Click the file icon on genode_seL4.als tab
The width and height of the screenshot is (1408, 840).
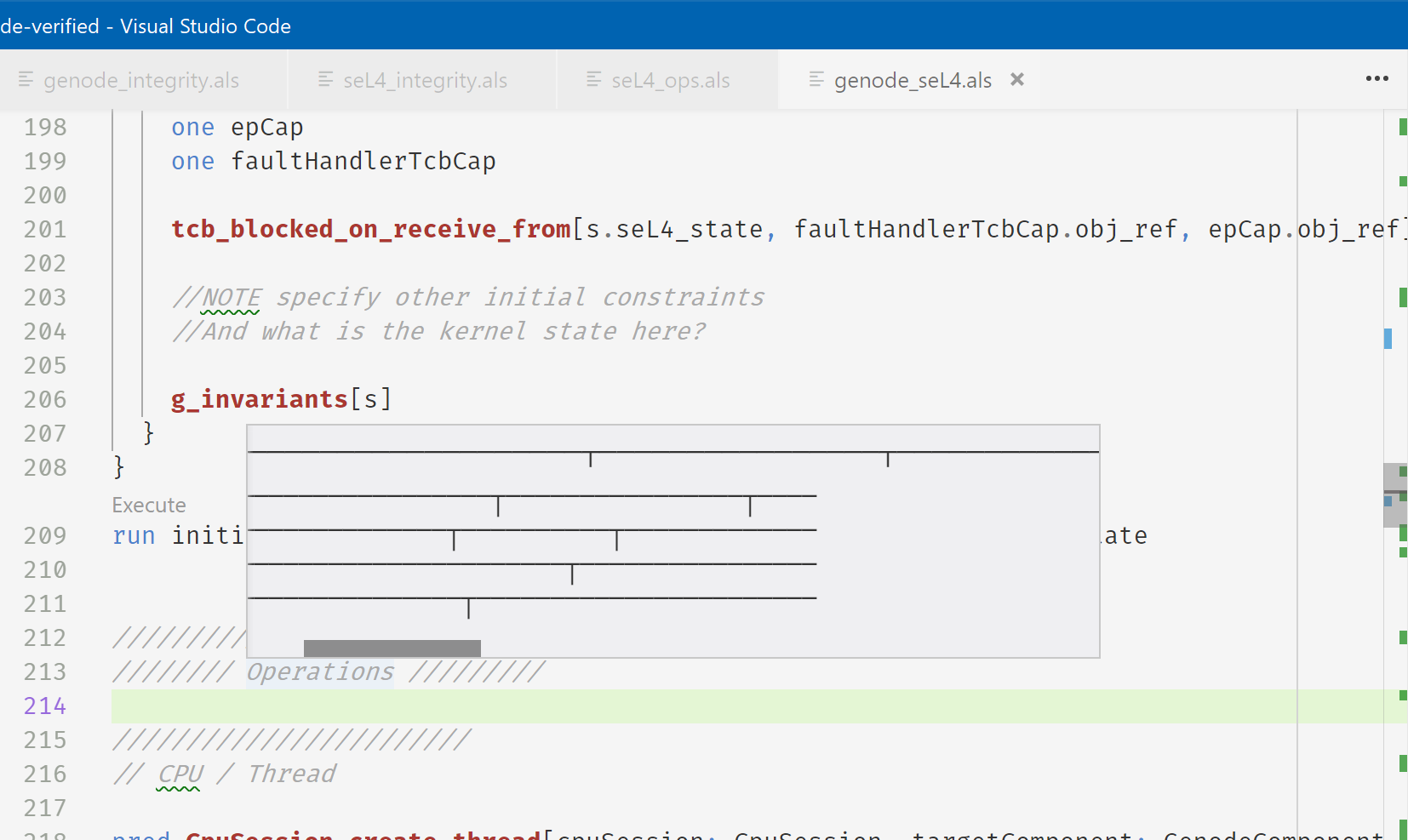pyautogui.click(x=816, y=79)
